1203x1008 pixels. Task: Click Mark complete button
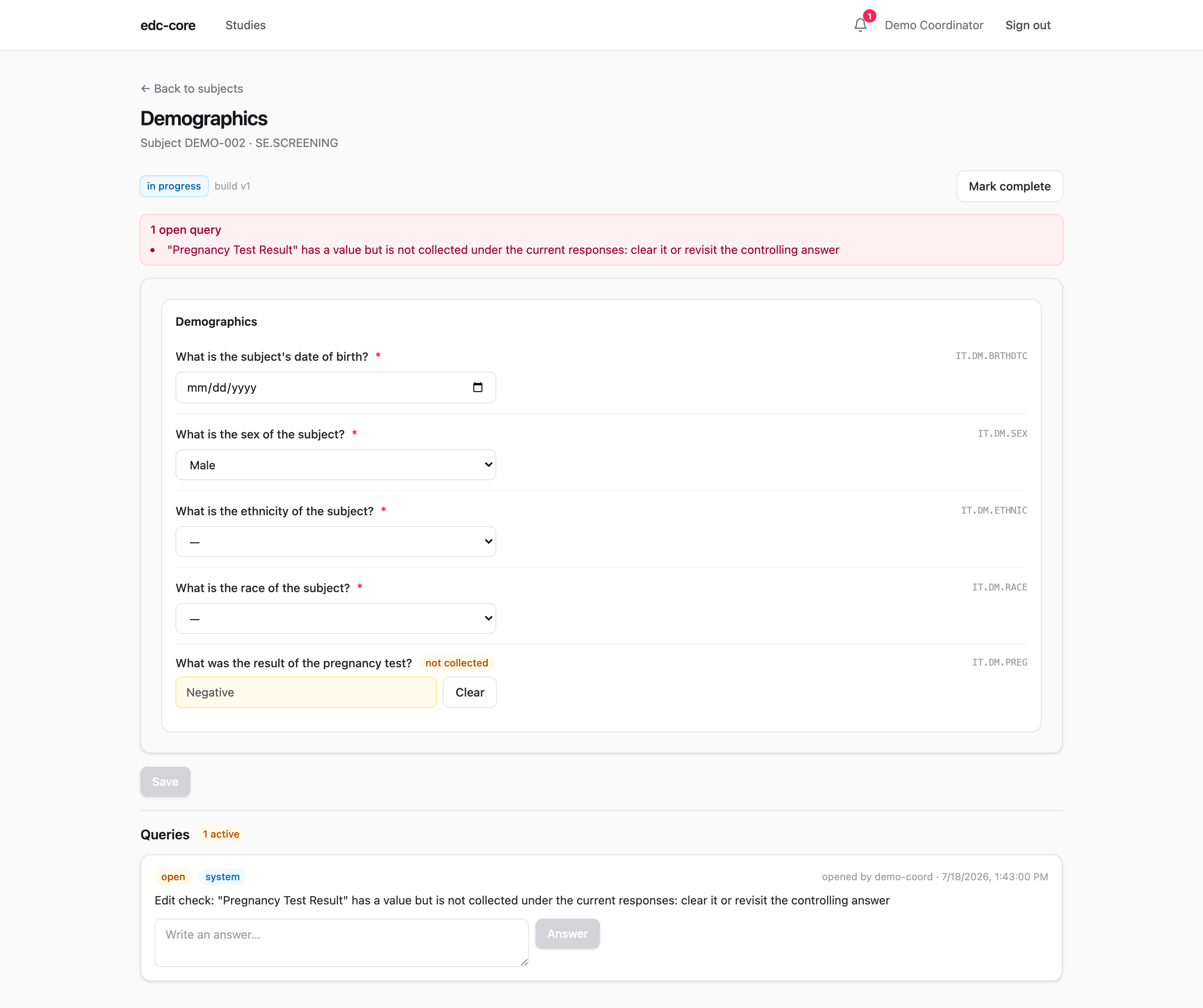click(1009, 186)
